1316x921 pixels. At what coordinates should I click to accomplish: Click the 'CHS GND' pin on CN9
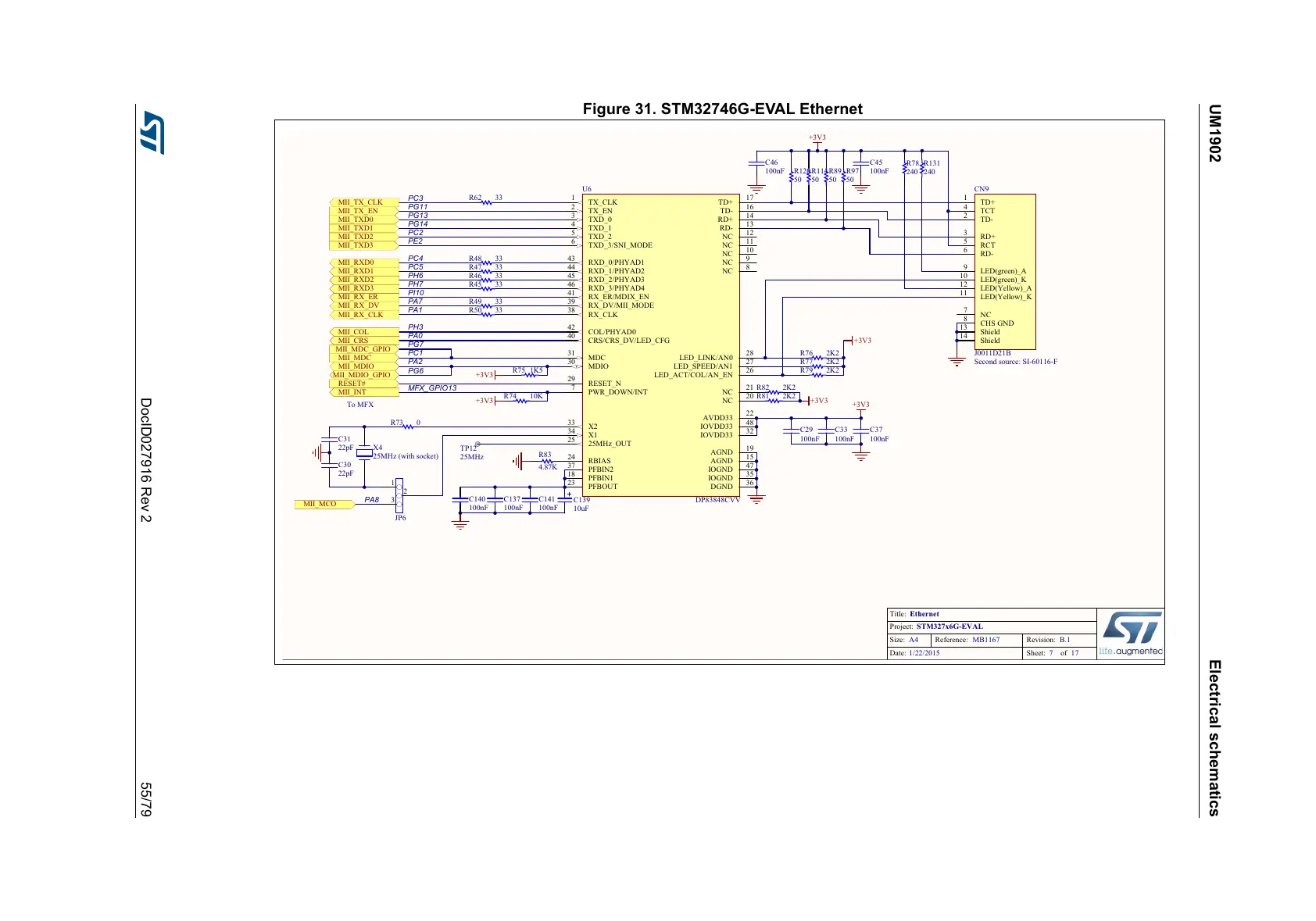(x=997, y=323)
